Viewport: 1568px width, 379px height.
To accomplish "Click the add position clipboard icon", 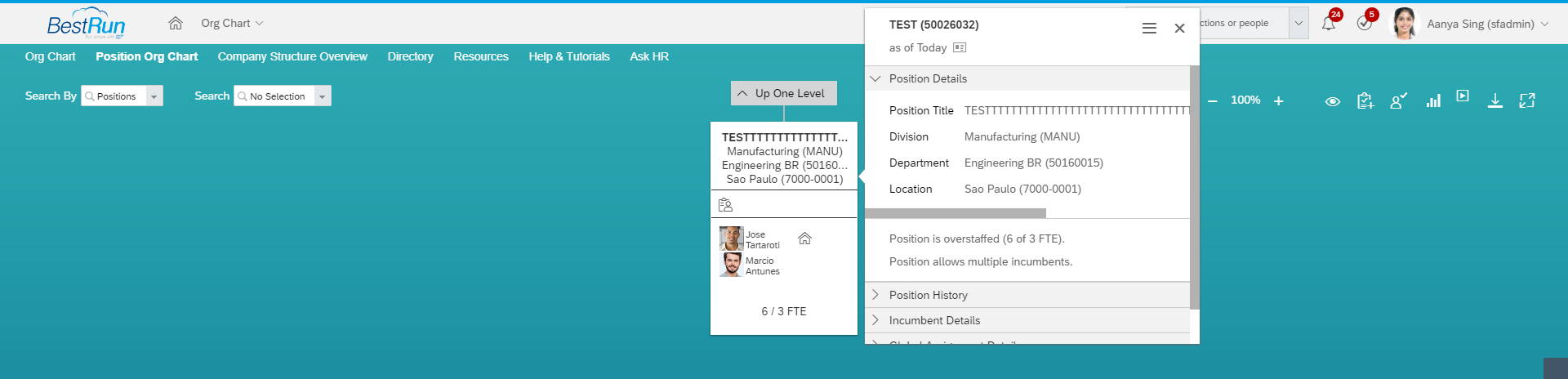I will point(1365,100).
